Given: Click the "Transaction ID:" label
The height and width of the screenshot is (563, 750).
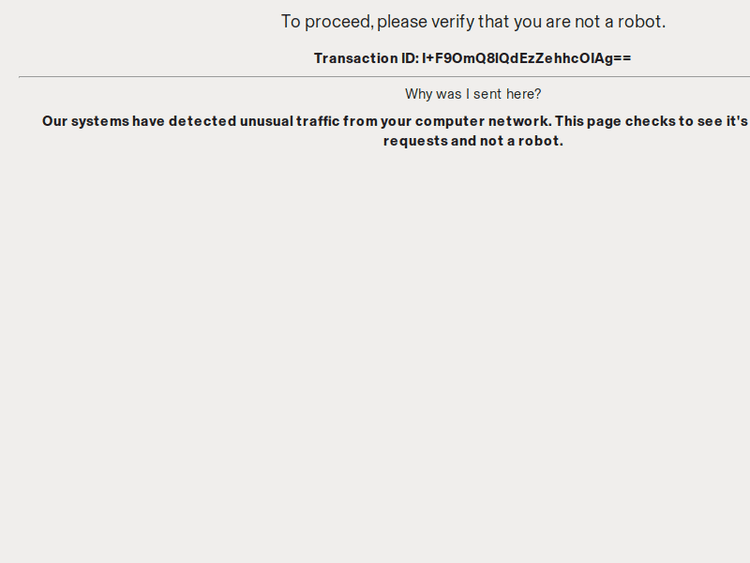Looking at the screenshot, I should (x=366, y=58).
